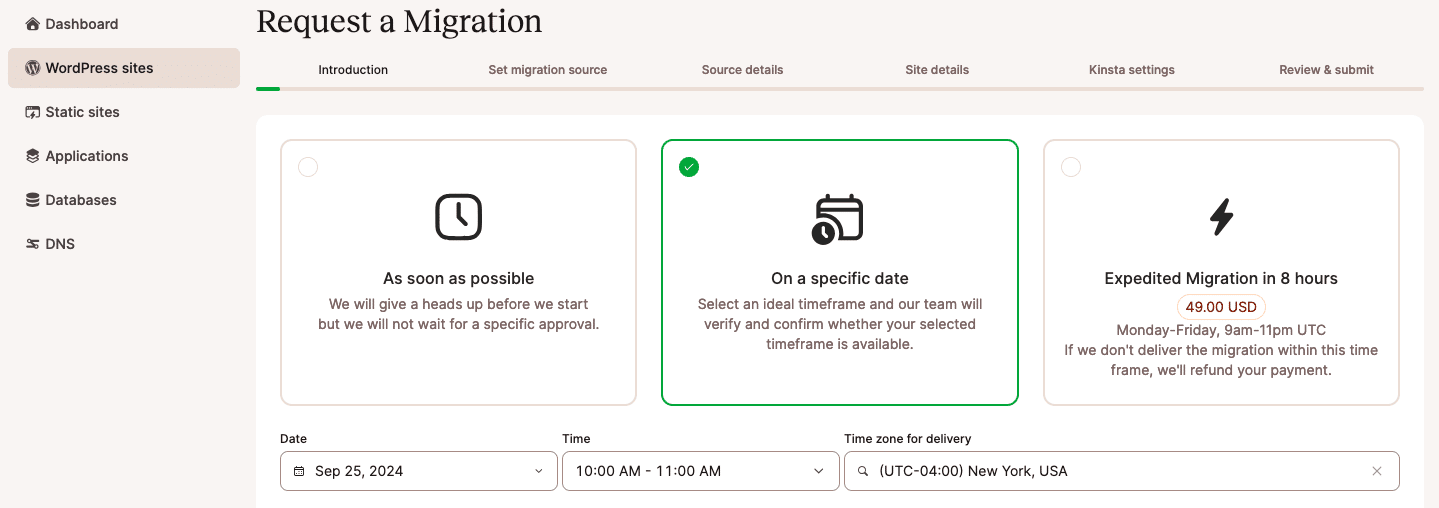Clear the New York time zone selection

click(x=1377, y=471)
